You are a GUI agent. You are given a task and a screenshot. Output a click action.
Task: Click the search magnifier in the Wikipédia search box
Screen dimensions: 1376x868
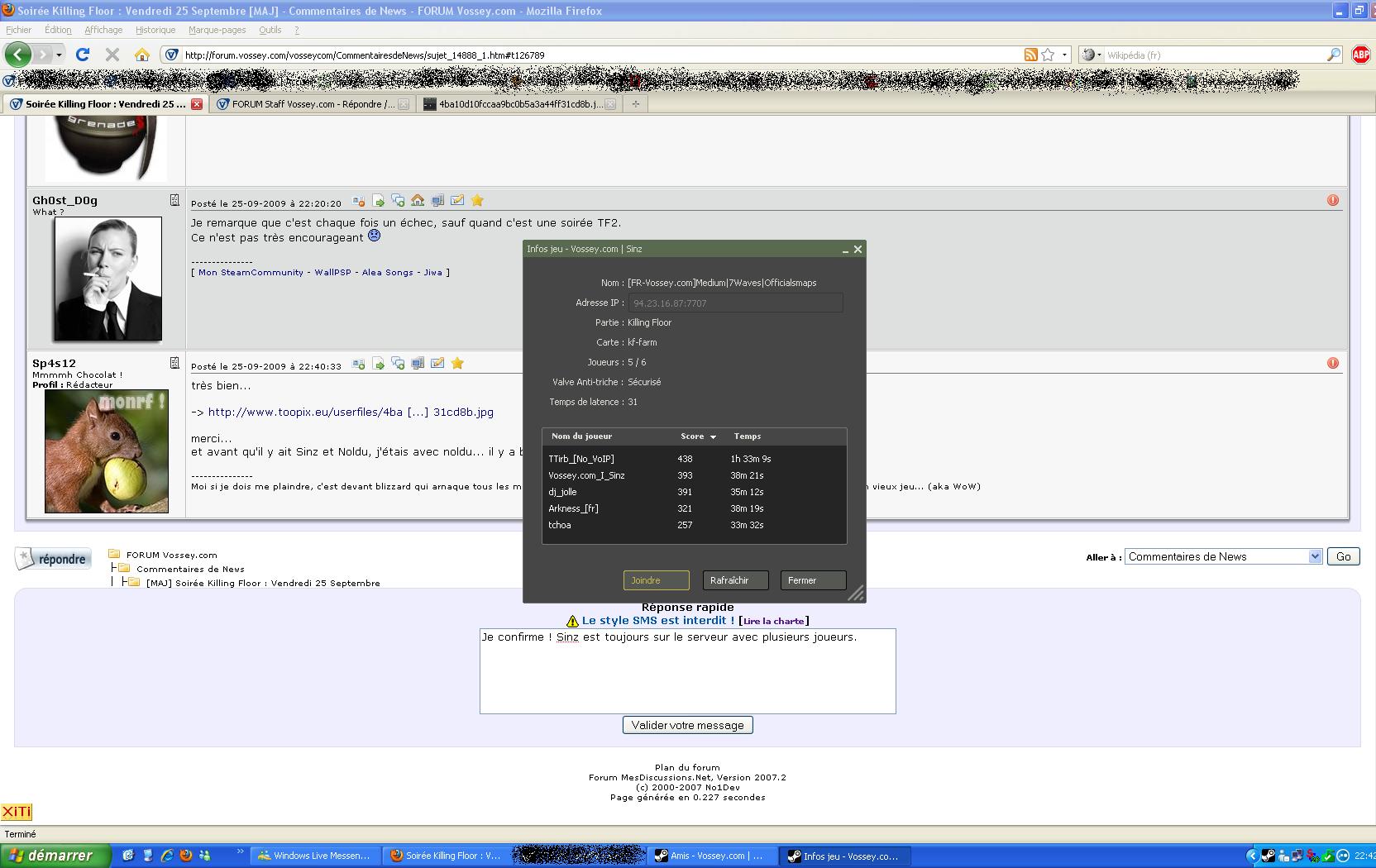pos(1333,55)
